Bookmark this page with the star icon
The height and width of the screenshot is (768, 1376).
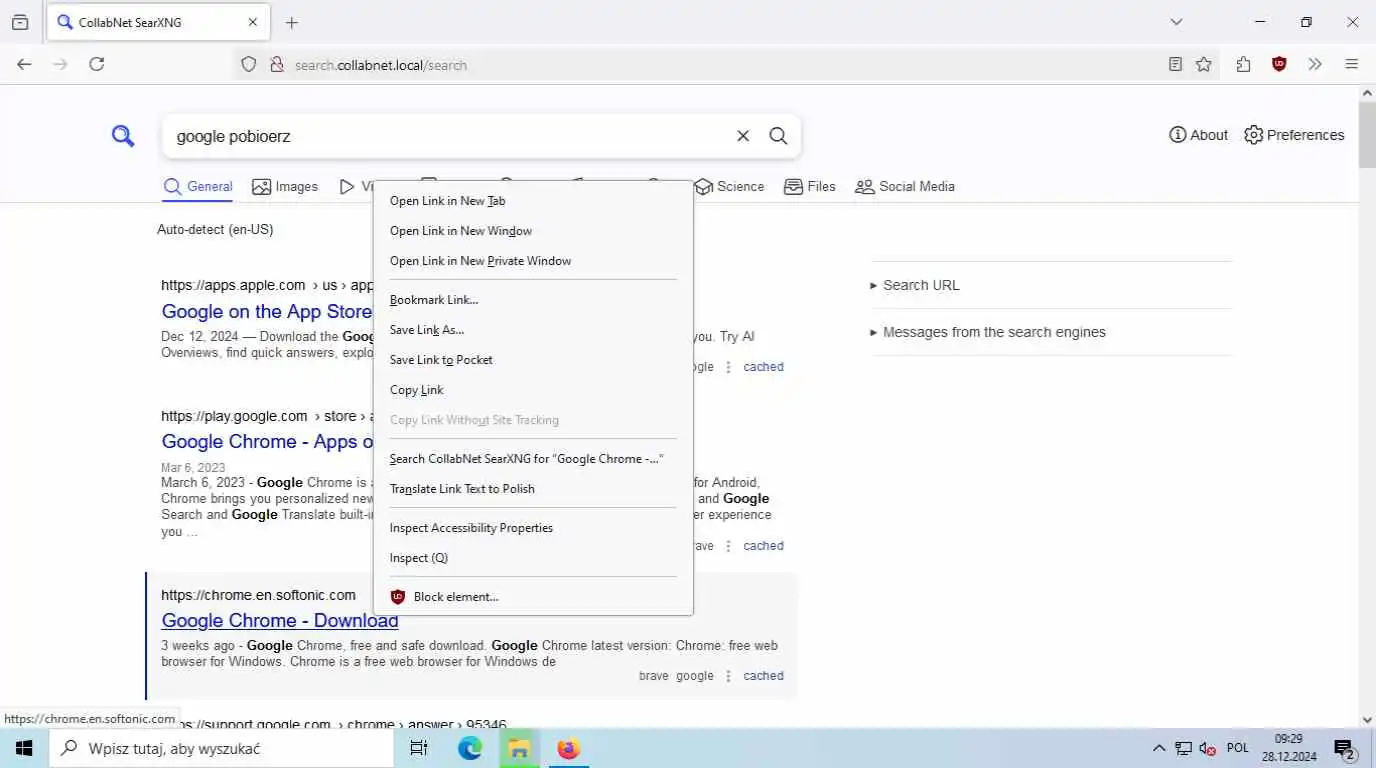1204,64
